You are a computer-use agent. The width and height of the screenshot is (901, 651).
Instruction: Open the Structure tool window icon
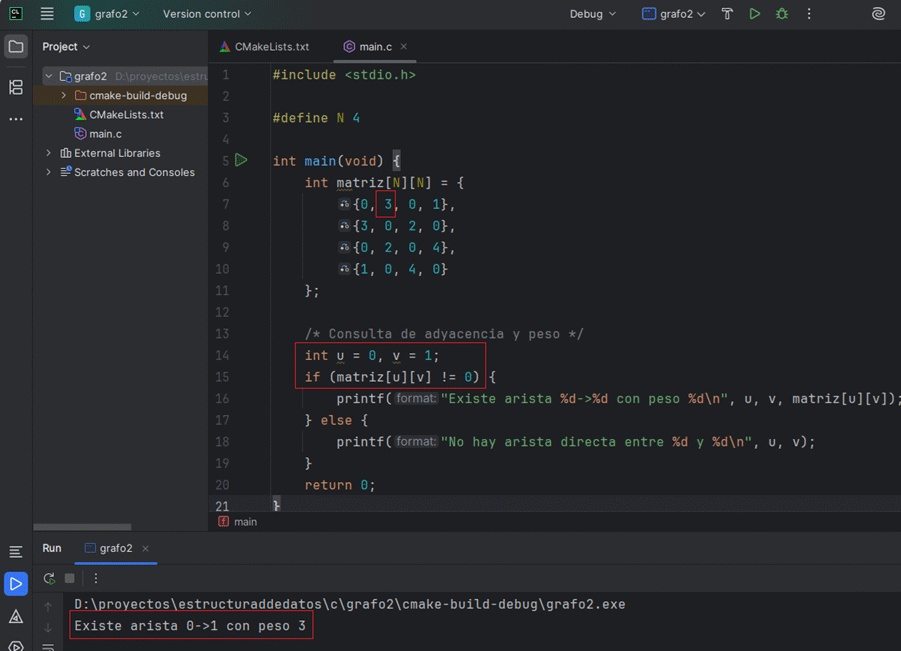pyautogui.click(x=16, y=88)
